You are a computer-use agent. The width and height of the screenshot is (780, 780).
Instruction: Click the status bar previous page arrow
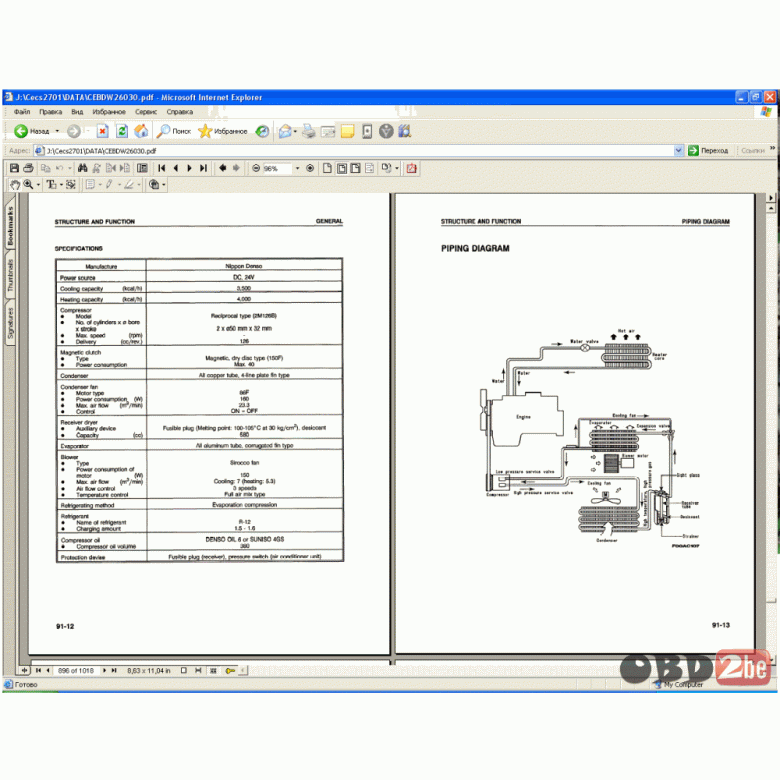click(x=48, y=671)
